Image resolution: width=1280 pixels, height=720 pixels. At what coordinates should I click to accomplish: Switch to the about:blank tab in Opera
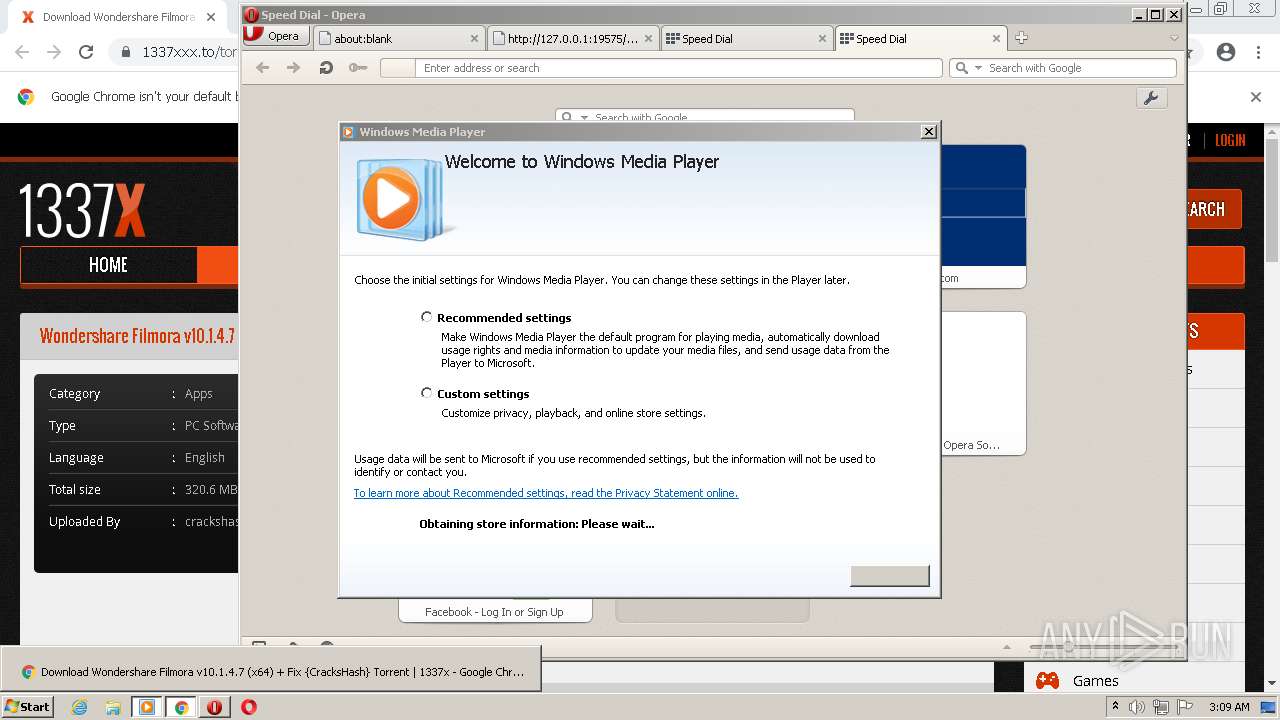[400, 38]
